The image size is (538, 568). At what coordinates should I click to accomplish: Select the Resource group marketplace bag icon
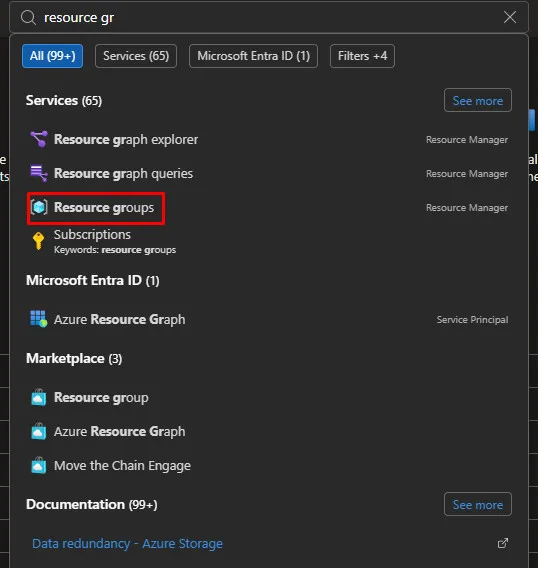39,397
